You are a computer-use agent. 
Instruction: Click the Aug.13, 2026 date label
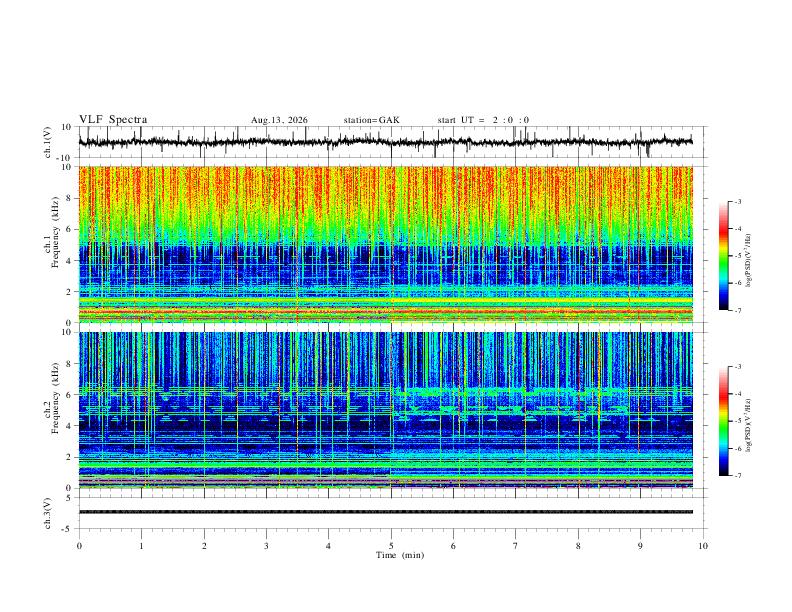pyautogui.click(x=279, y=120)
